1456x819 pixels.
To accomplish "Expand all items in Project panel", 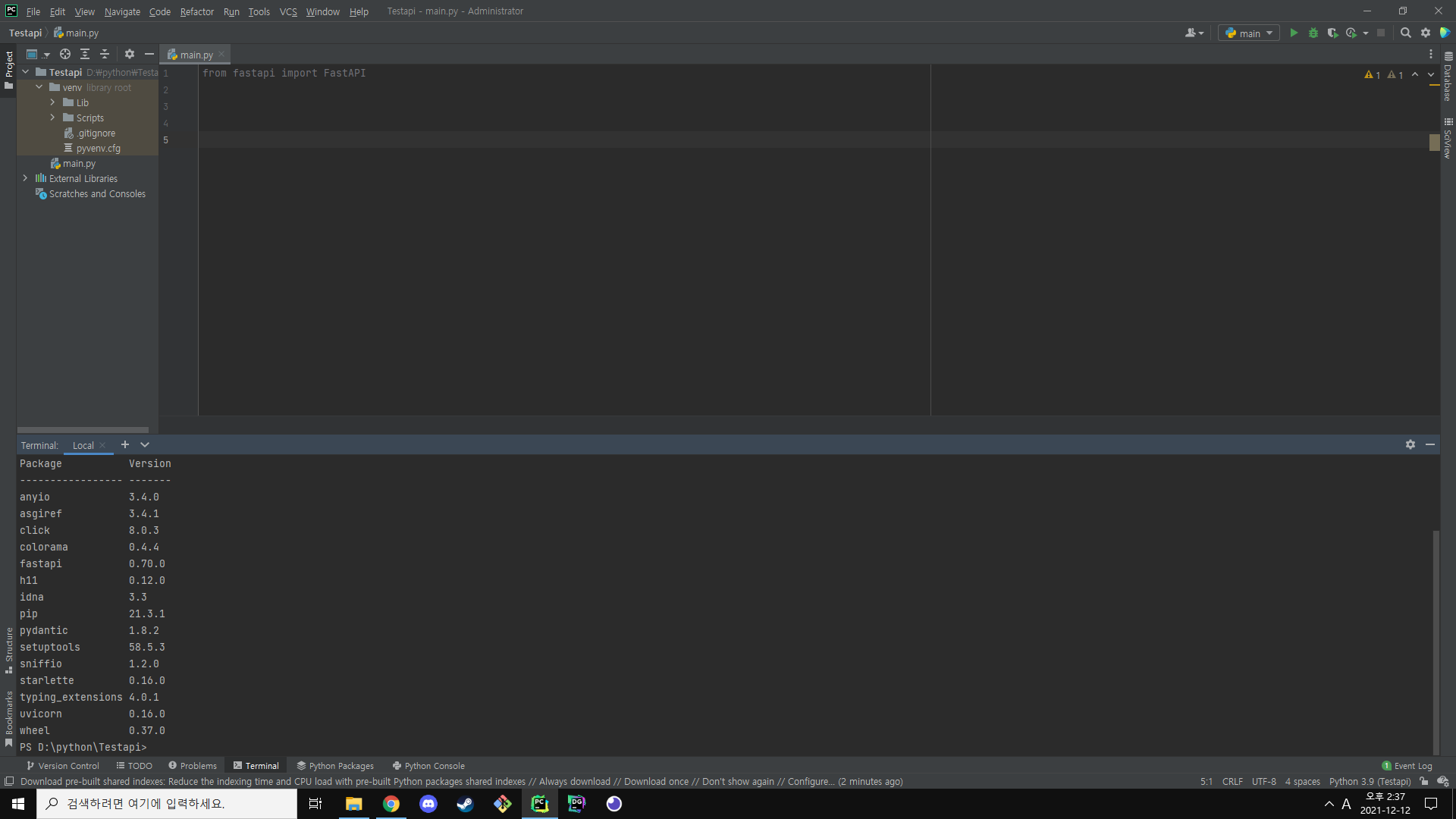I will coord(85,55).
